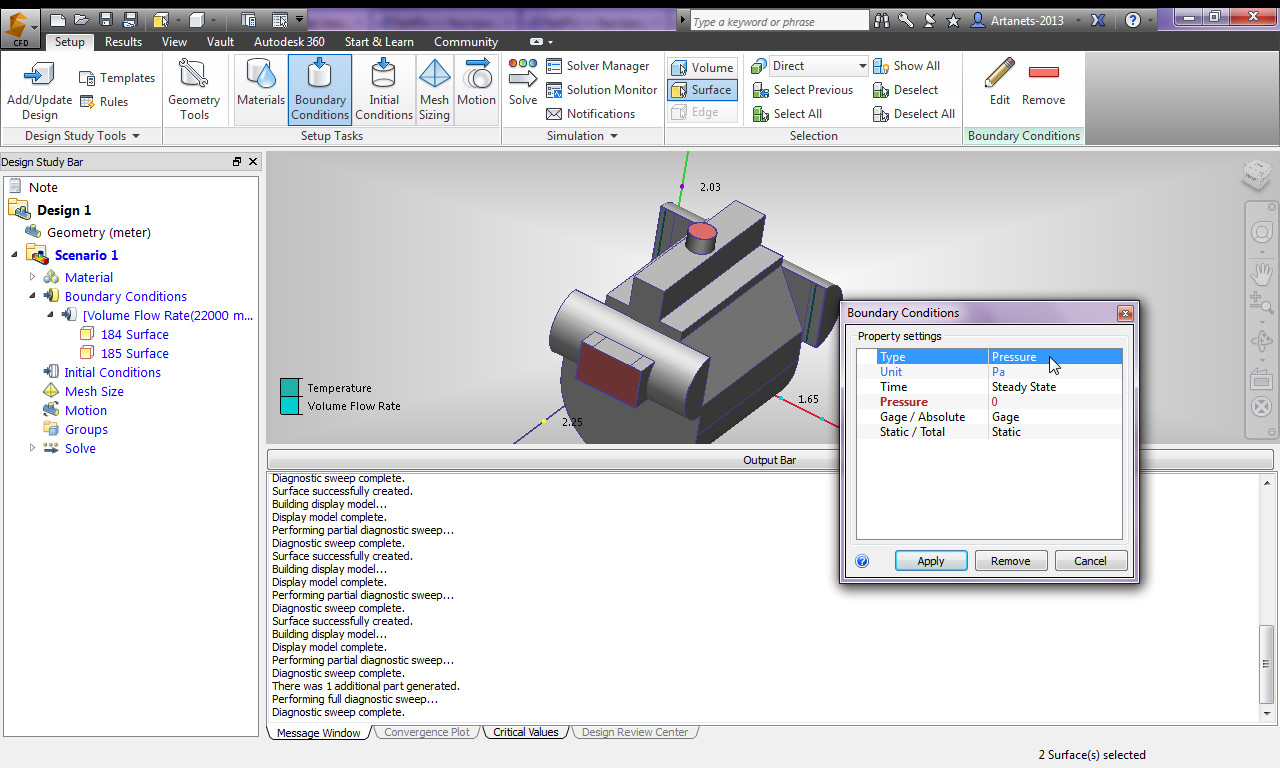
Task: Click Select All in Selection panel
Action: (786, 114)
